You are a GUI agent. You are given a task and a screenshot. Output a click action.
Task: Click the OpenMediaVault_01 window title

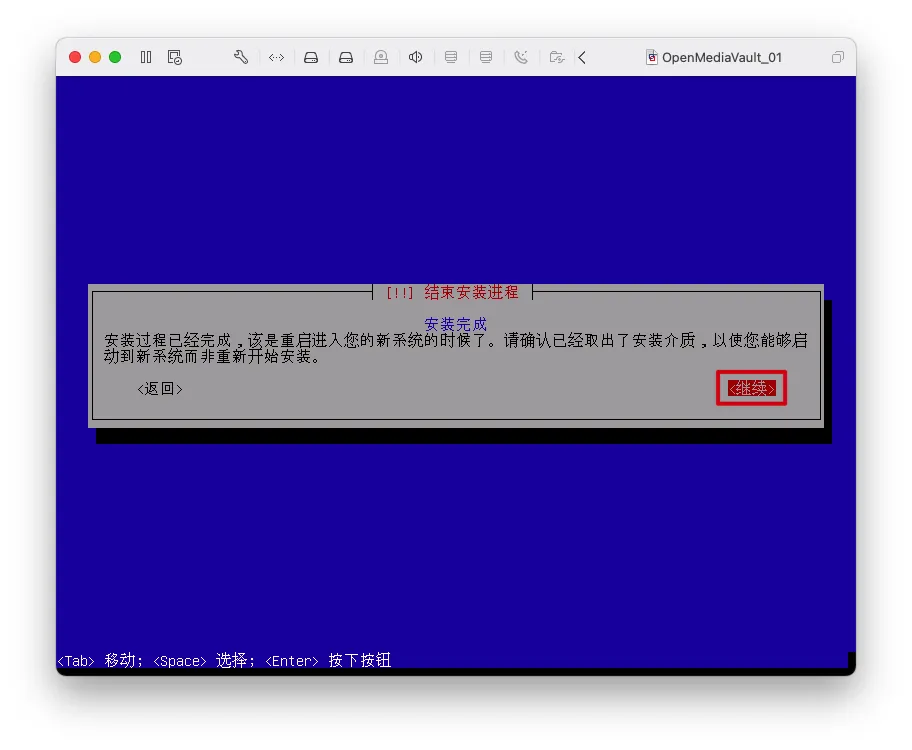pyautogui.click(x=722, y=58)
